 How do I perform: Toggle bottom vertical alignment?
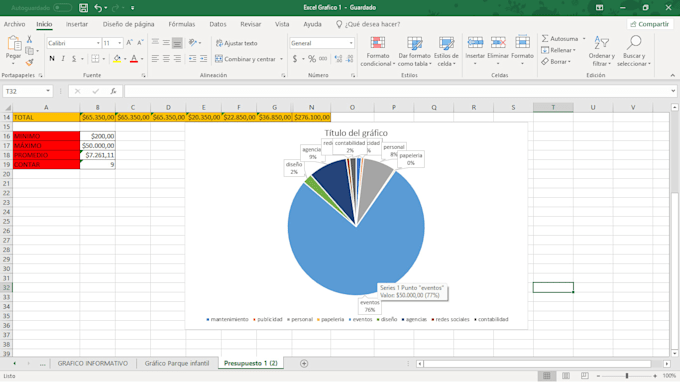(x=177, y=43)
